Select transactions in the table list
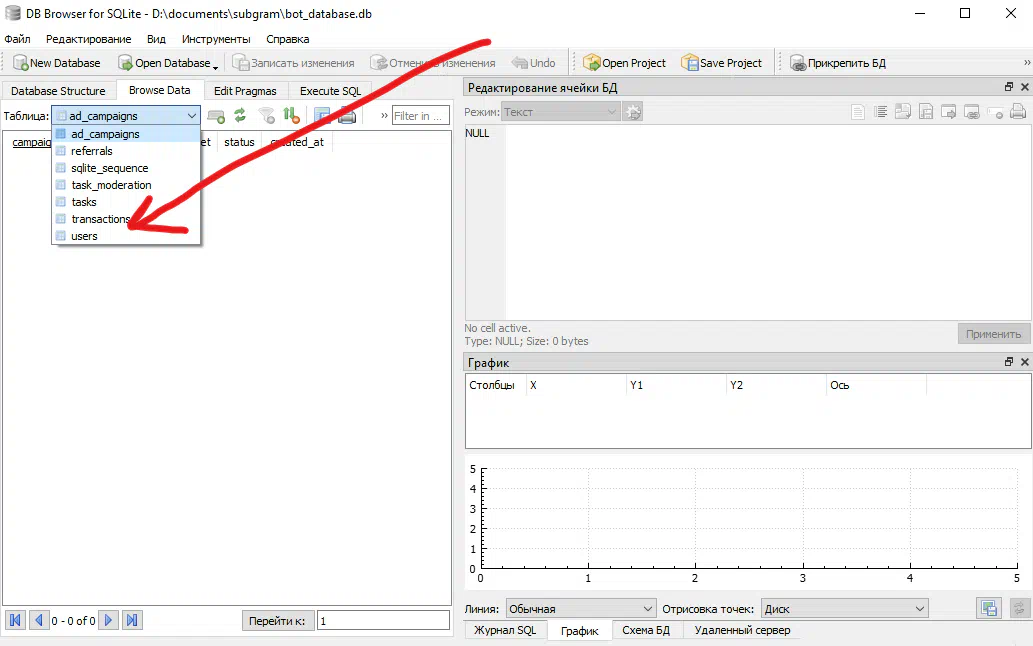 126,219
